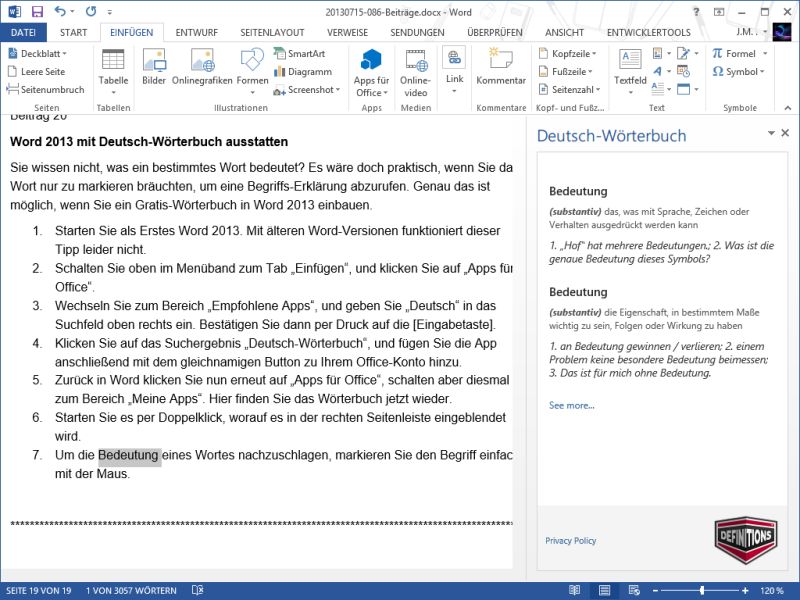Image resolution: width=800 pixels, height=600 pixels.
Task: Click the word count in status bar
Action: 131,591
